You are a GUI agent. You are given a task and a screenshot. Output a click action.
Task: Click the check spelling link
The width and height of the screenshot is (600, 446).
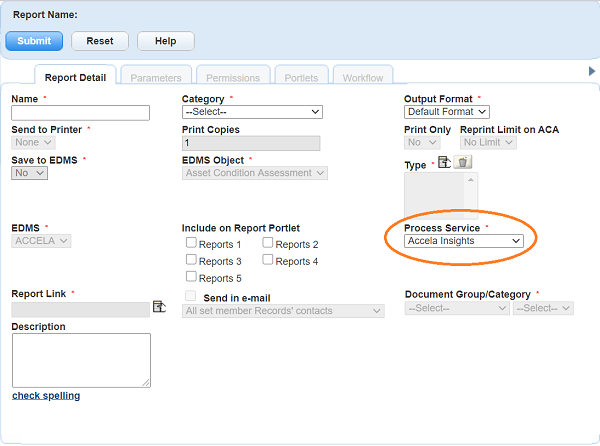(x=46, y=396)
